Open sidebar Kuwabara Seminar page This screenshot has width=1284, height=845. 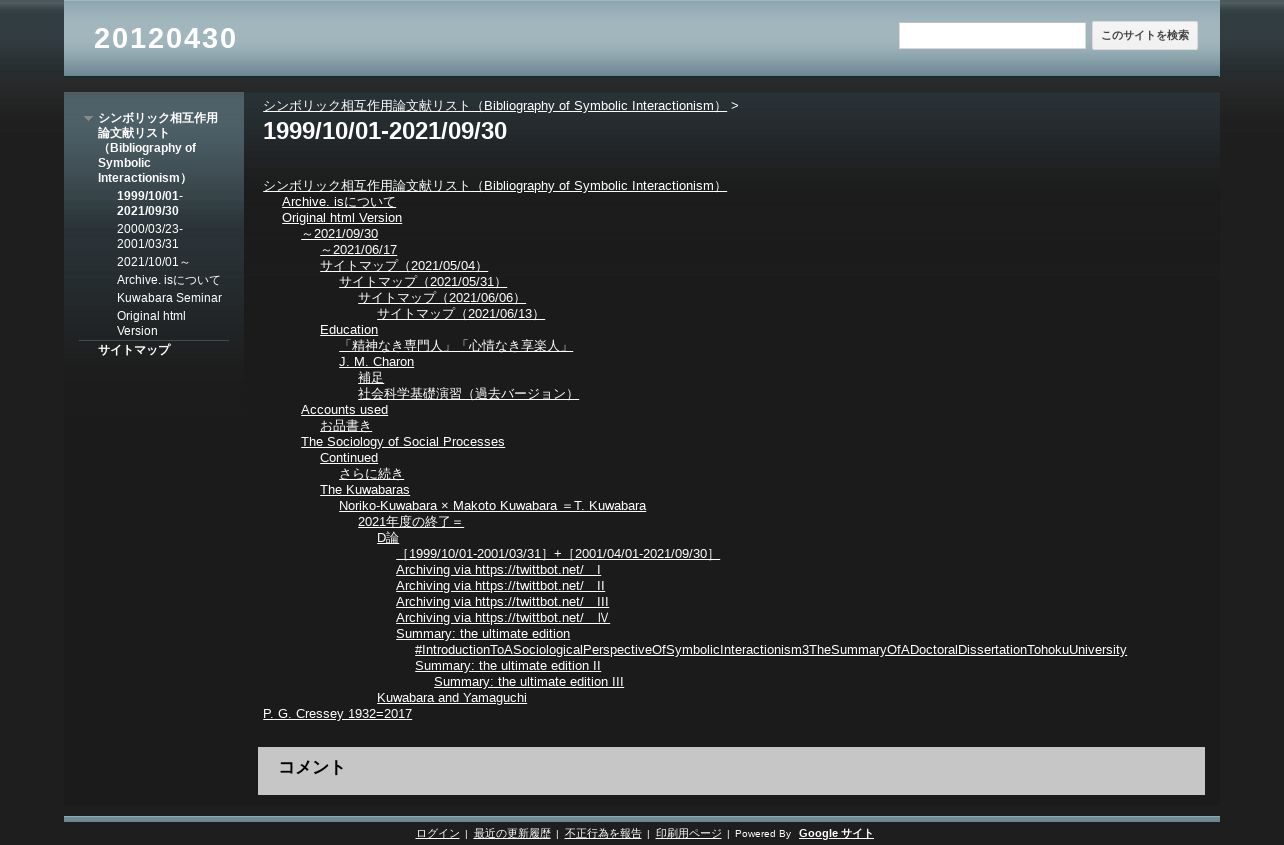(x=169, y=298)
